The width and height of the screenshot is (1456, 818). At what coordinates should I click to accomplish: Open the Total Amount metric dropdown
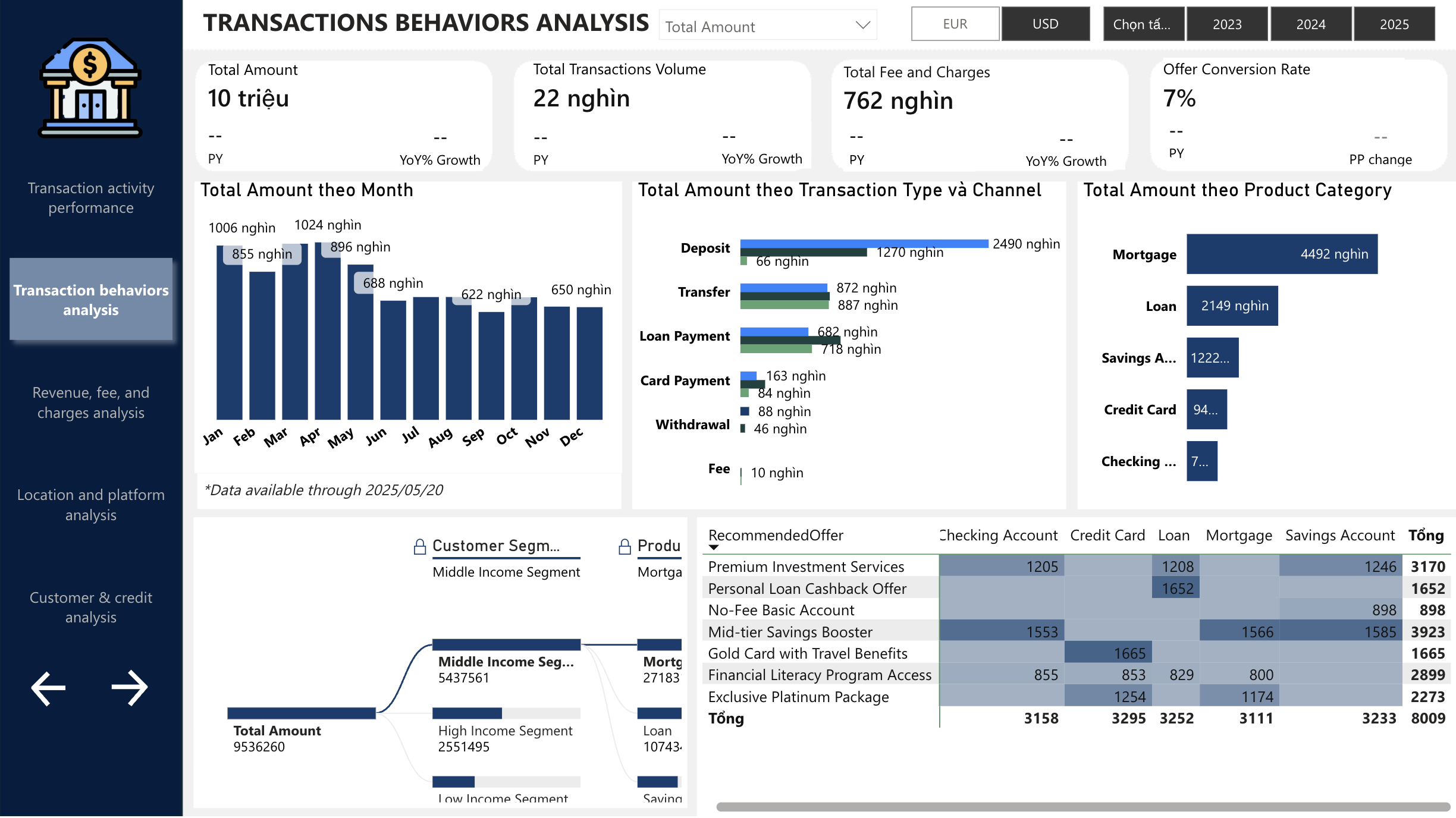(x=864, y=26)
